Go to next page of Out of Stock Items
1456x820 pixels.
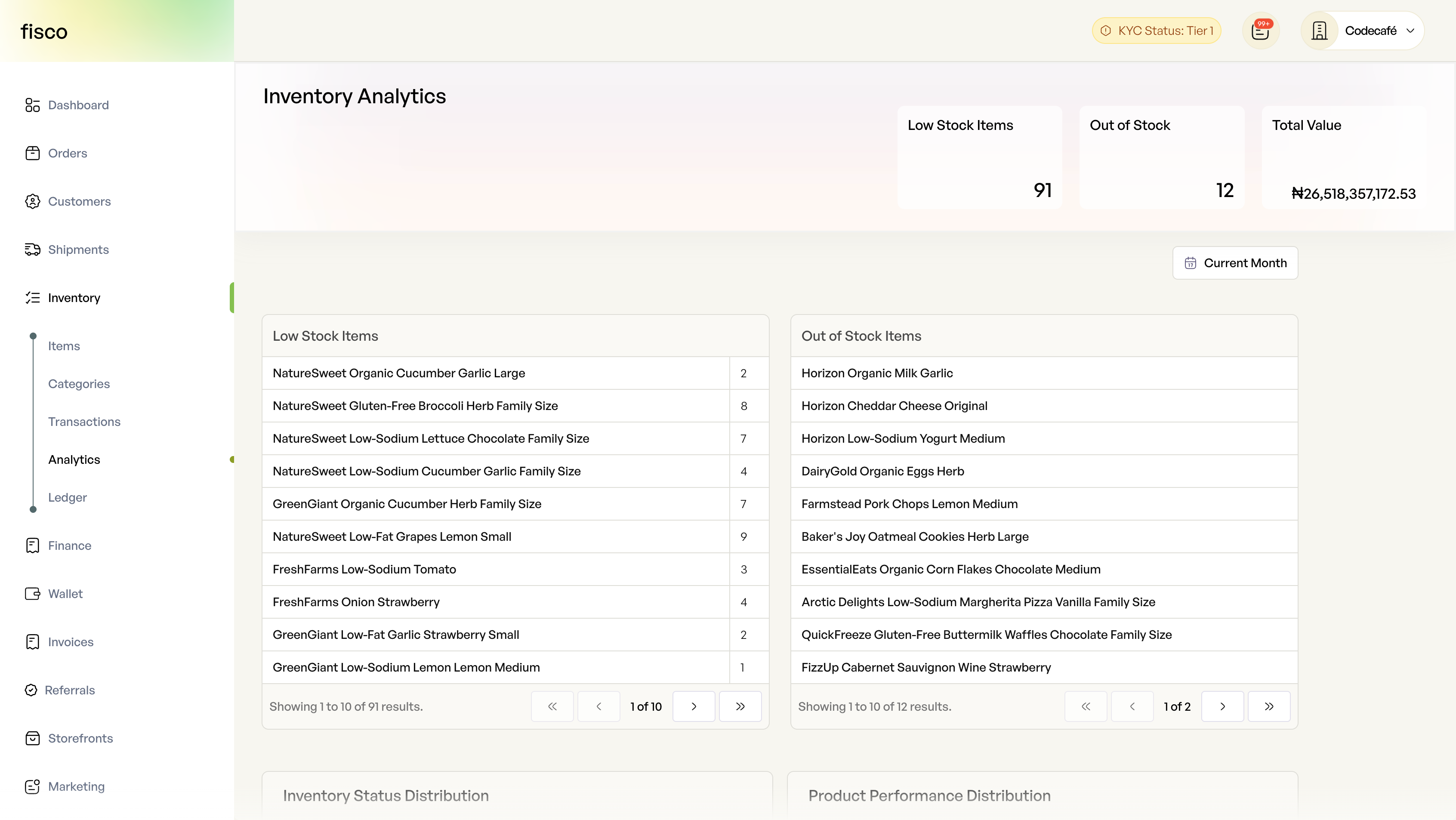point(1222,706)
